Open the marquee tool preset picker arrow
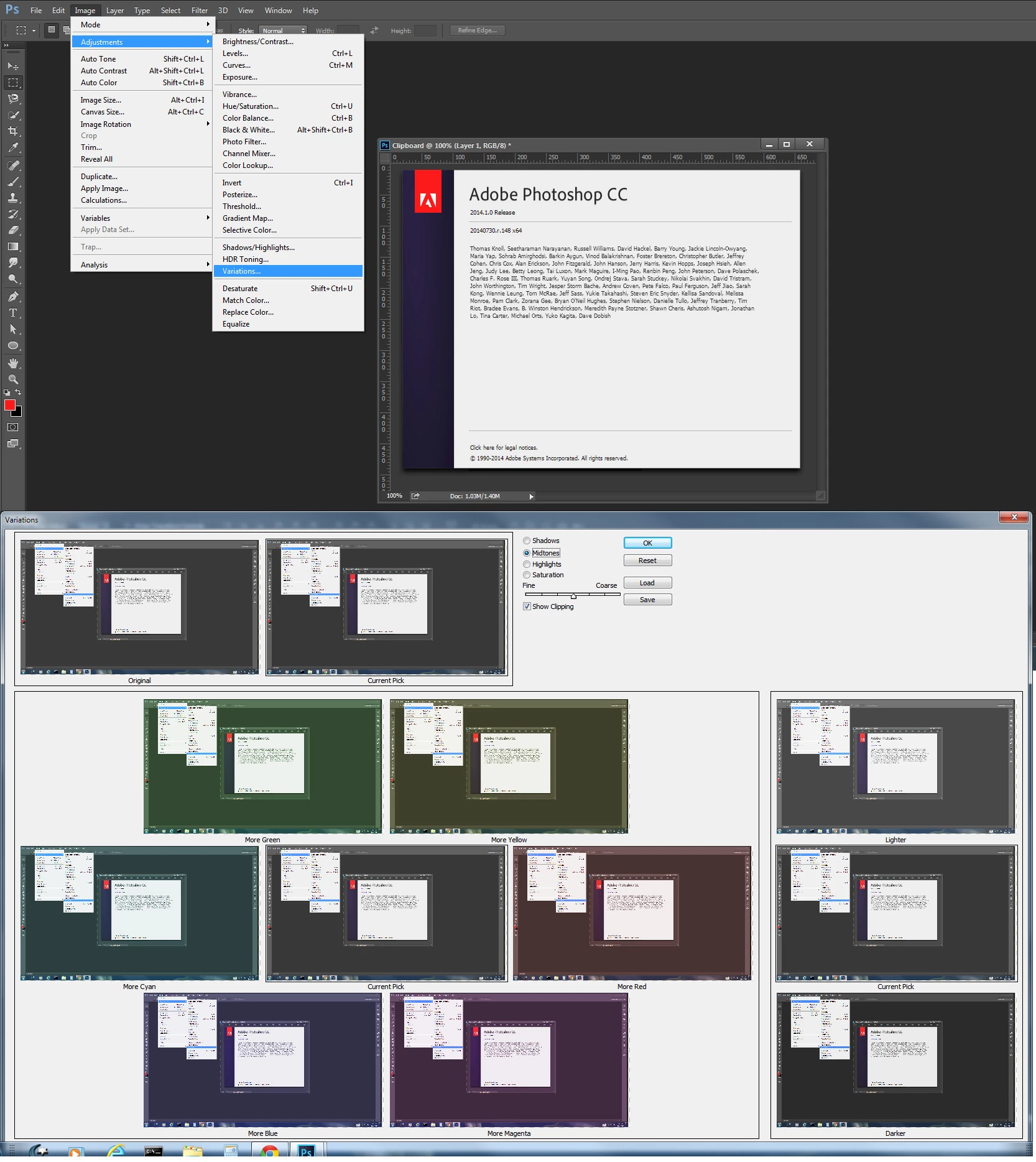The image size is (1036, 1162). tap(34, 30)
